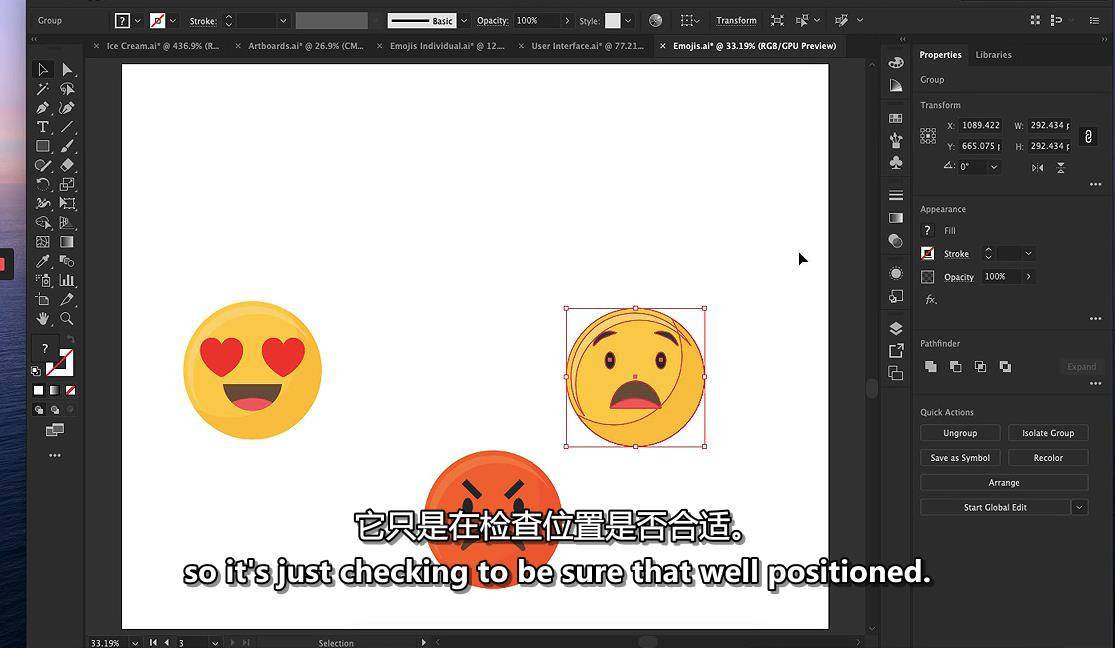Choose the Type tool
The height and width of the screenshot is (648, 1115).
tap(43, 127)
